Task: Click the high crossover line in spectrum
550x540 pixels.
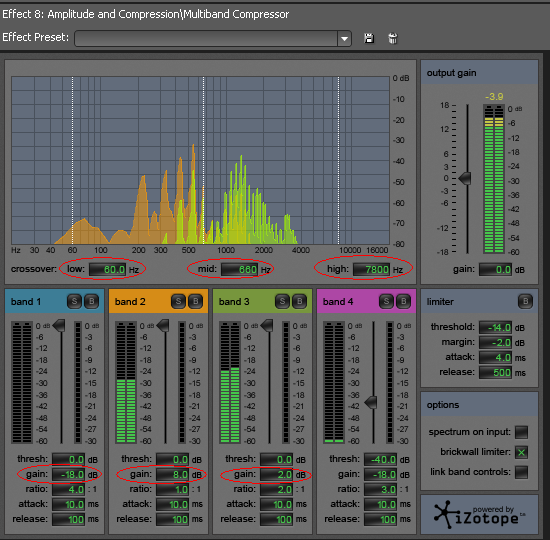Action: (338, 160)
